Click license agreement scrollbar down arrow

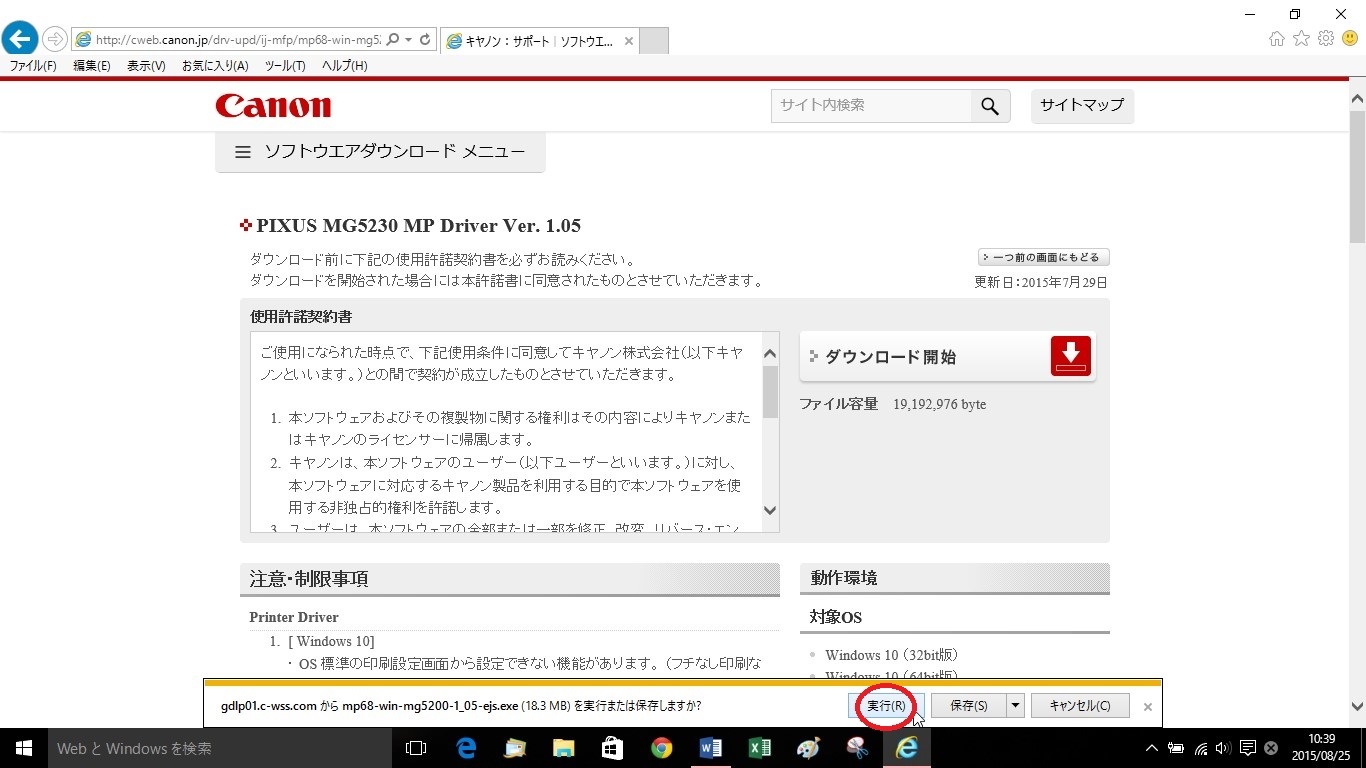pos(770,510)
